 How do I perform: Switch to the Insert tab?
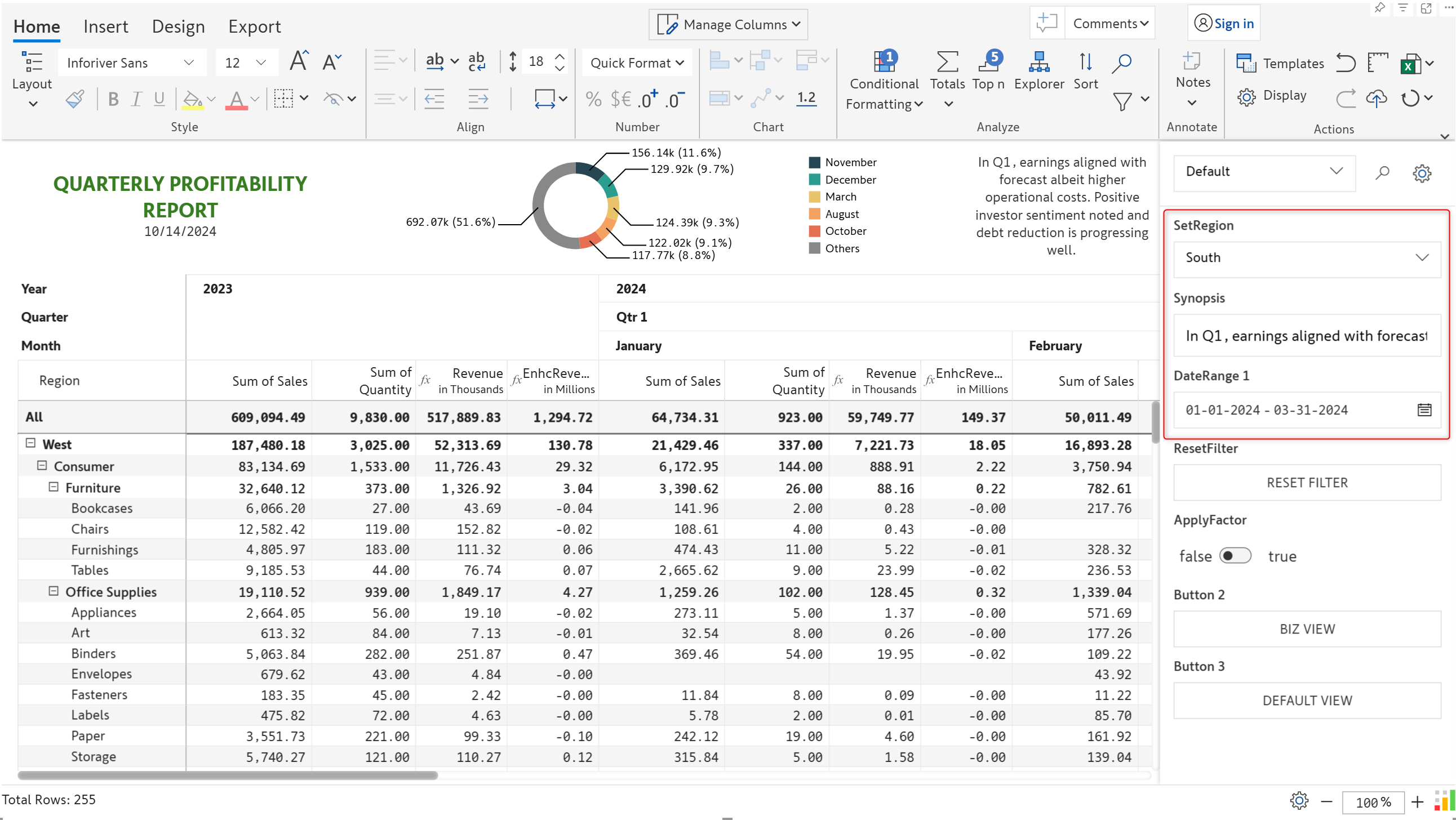point(106,26)
